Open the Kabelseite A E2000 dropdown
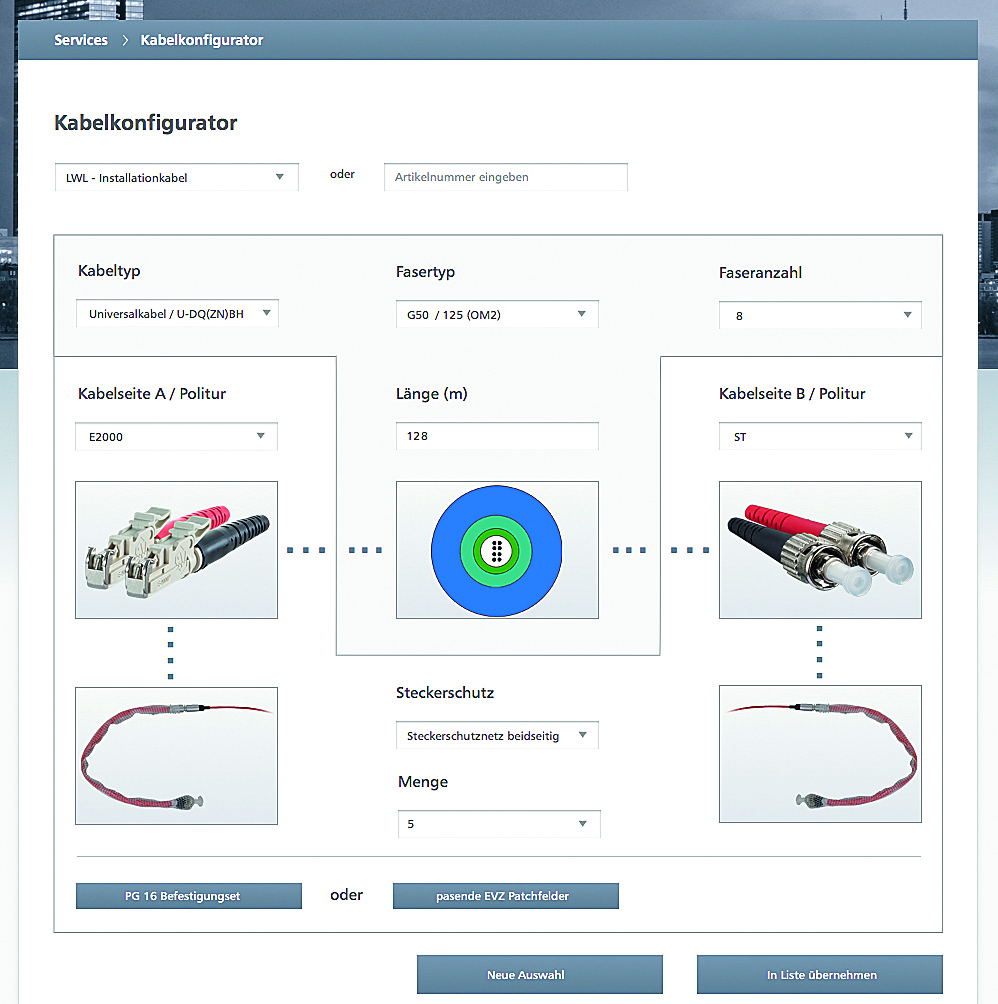This screenshot has width=998, height=1004. 177,437
